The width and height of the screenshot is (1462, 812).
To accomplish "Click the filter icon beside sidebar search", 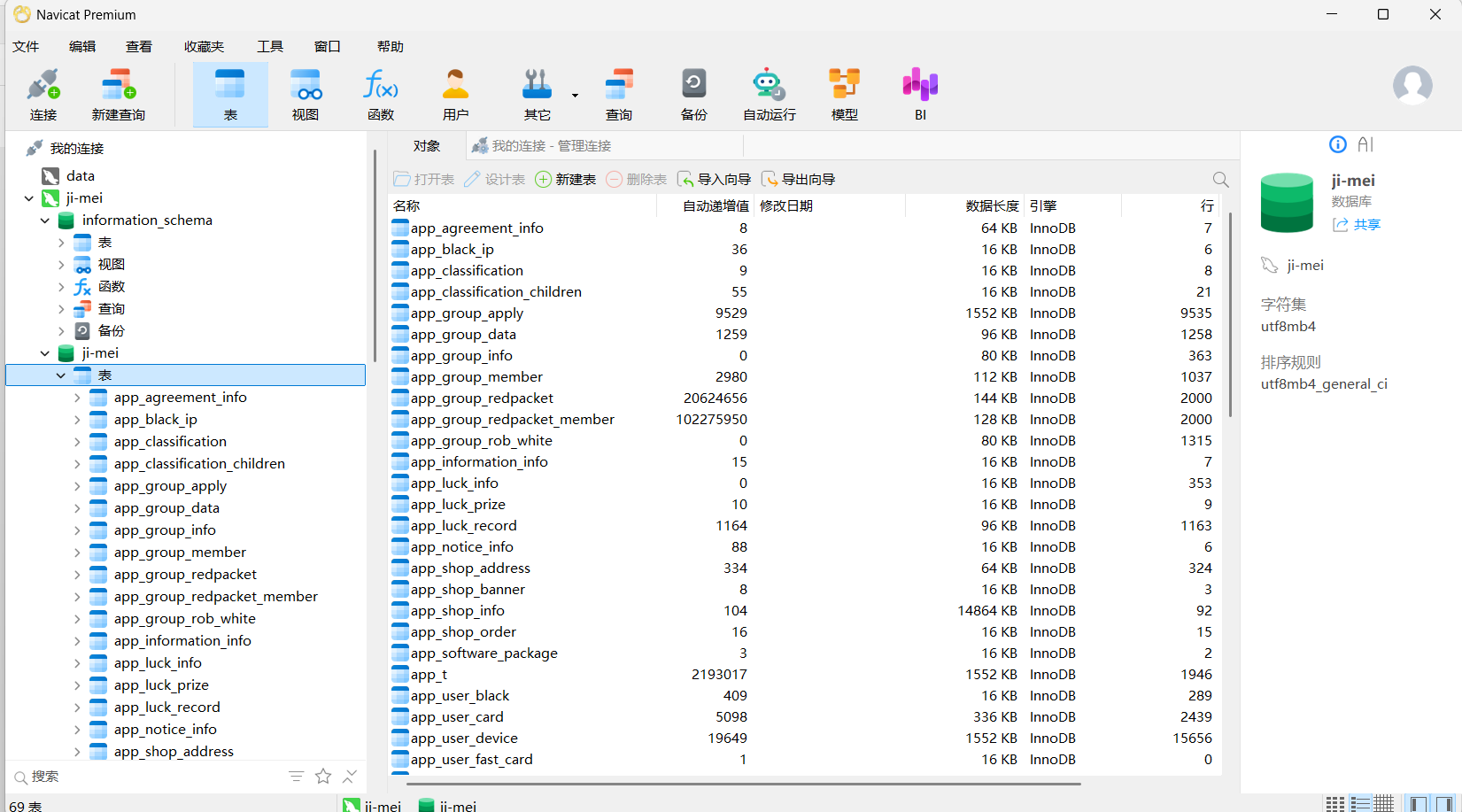I will tap(297, 777).
